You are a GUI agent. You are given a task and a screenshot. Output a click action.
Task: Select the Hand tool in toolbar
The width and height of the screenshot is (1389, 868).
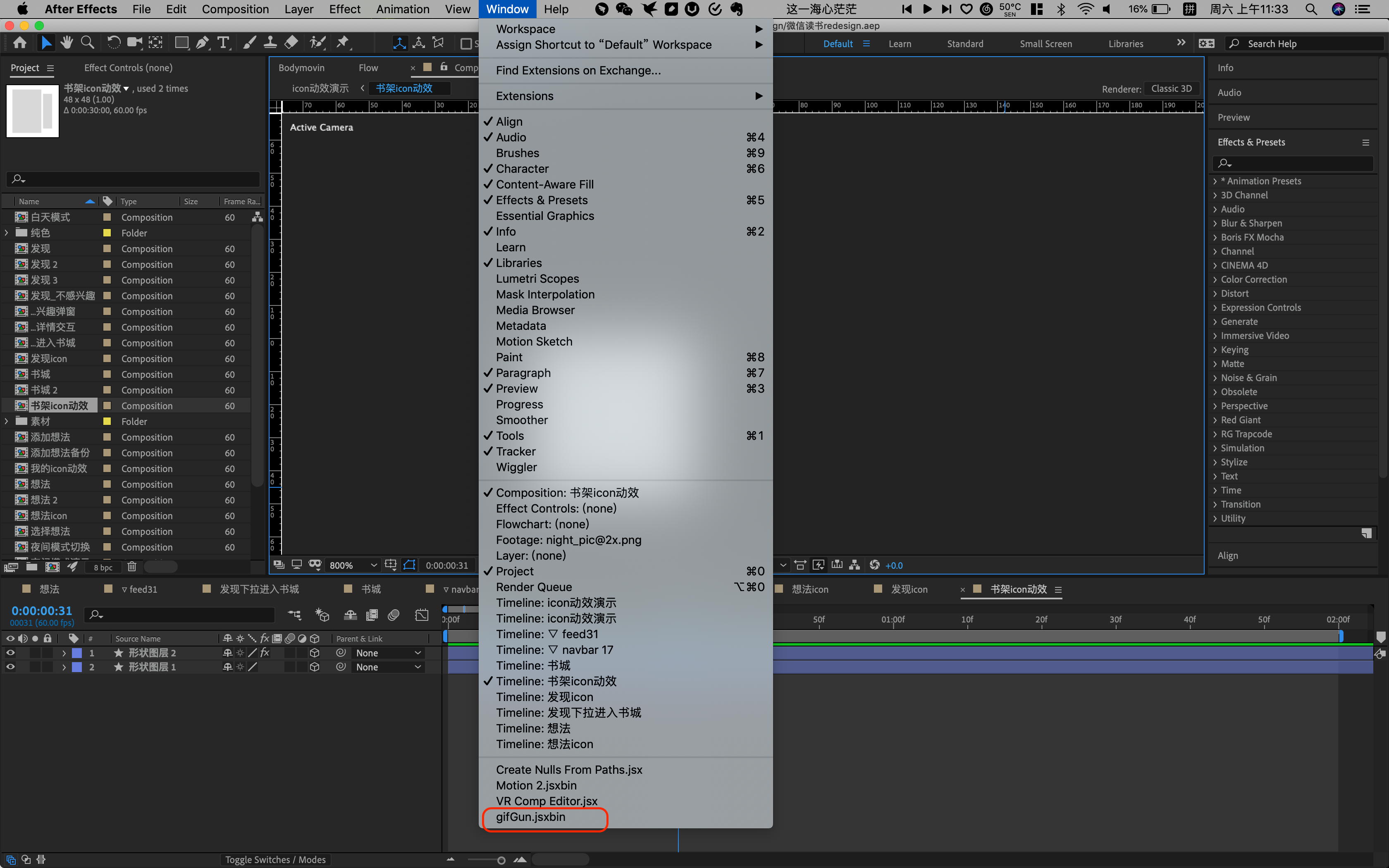pyautogui.click(x=67, y=43)
